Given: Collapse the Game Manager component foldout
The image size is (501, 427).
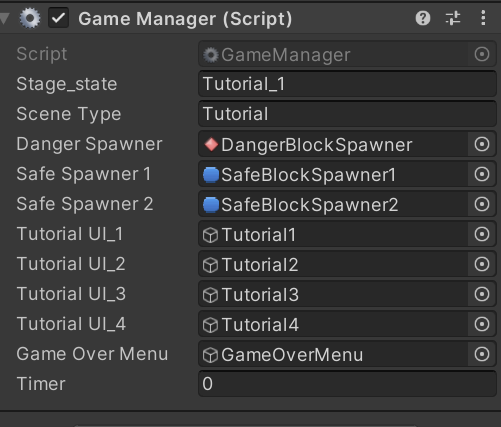Looking at the screenshot, I should click(x=5, y=18).
